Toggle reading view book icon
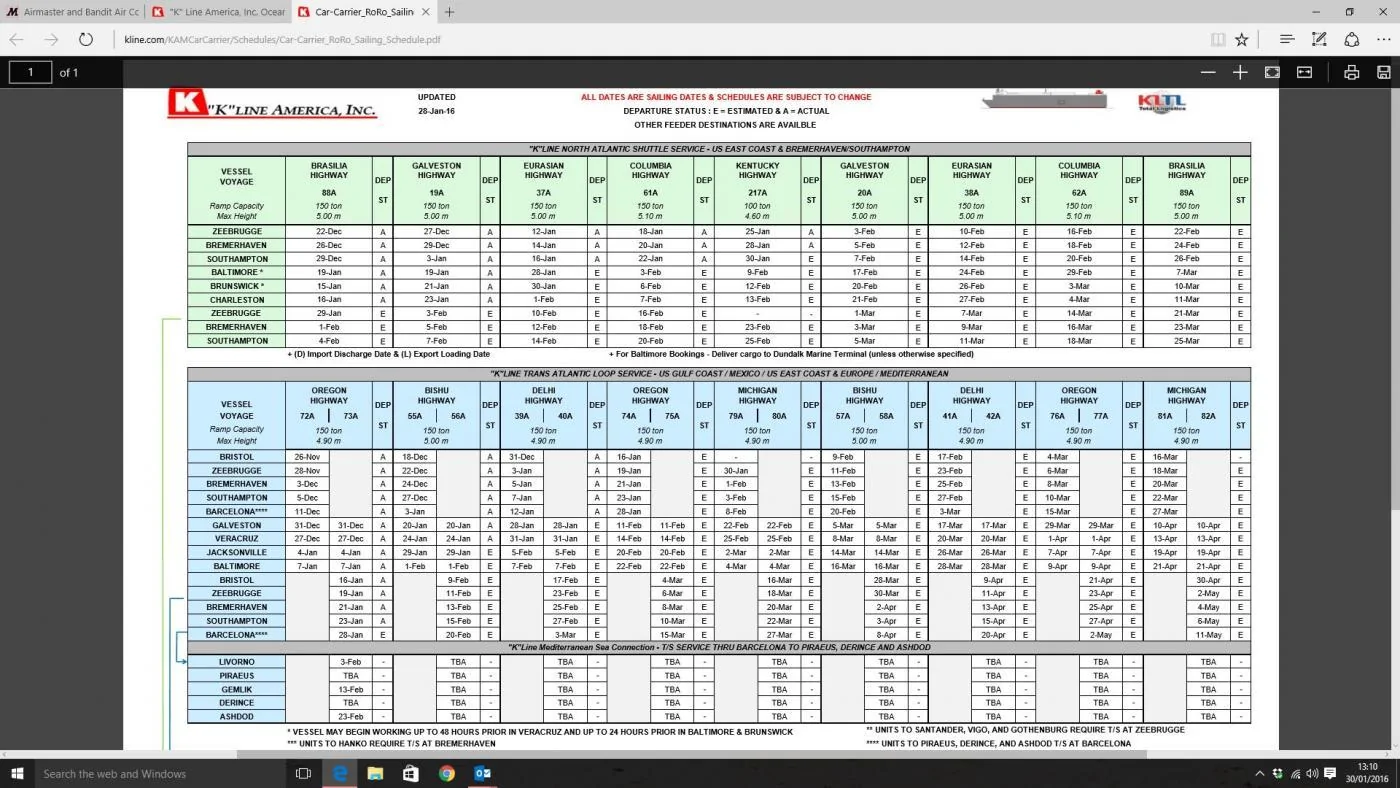The height and width of the screenshot is (788, 1400). [1218, 39]
